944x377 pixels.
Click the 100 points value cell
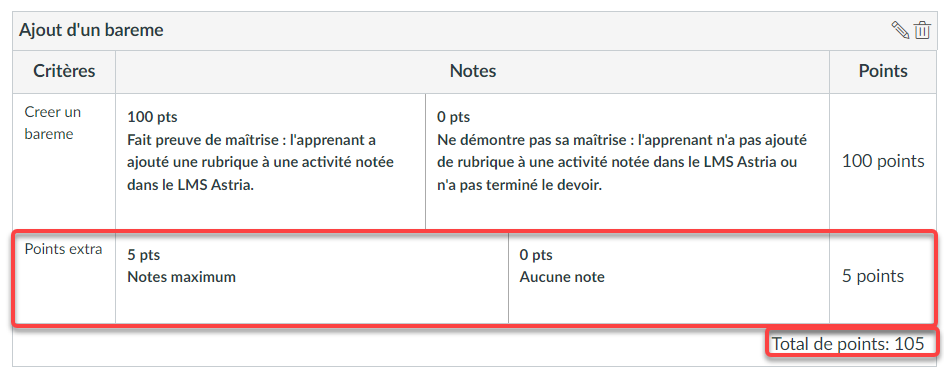tap(883, 161)
